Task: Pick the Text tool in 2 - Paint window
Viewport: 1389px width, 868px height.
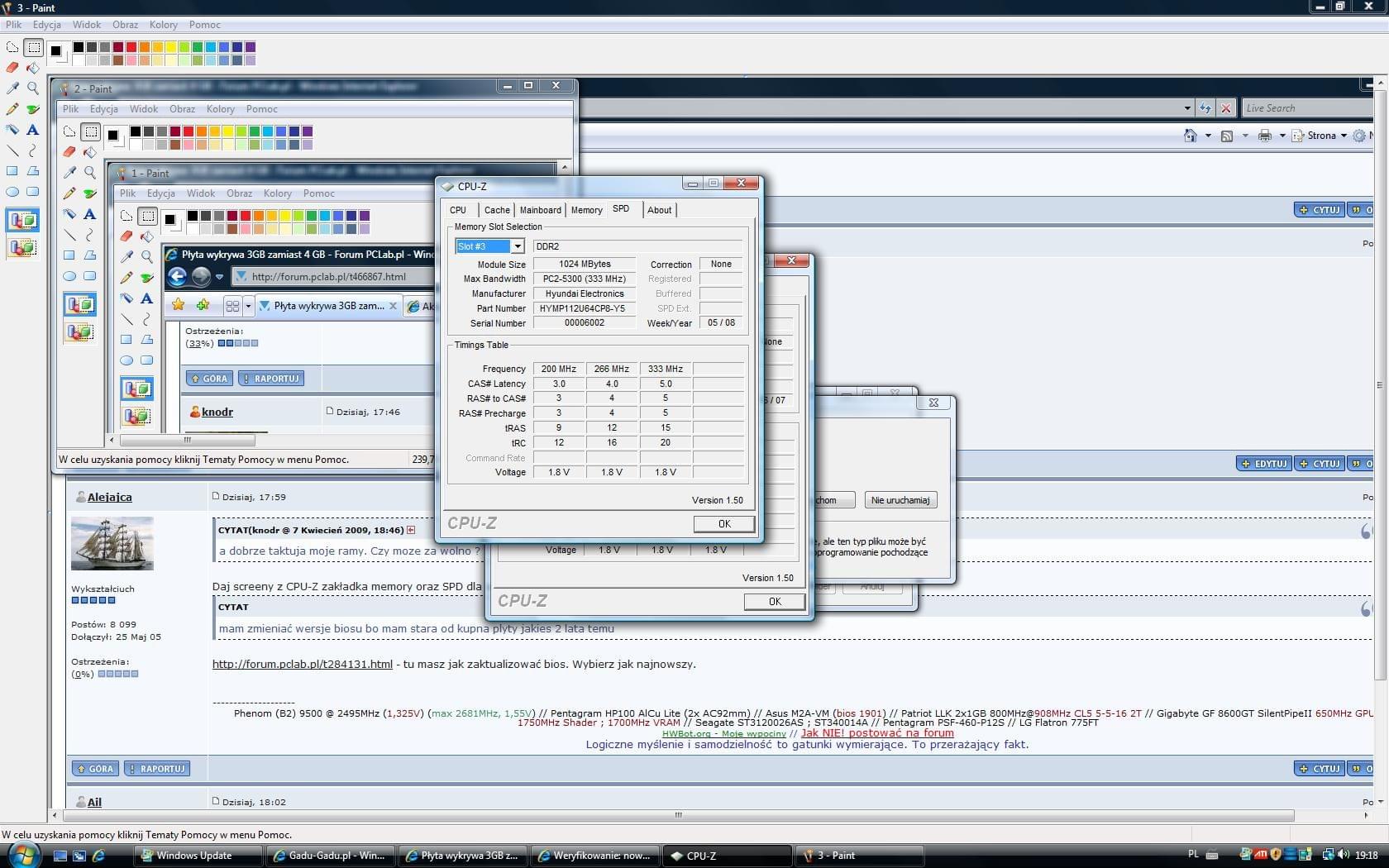Action: coord(90,213)
